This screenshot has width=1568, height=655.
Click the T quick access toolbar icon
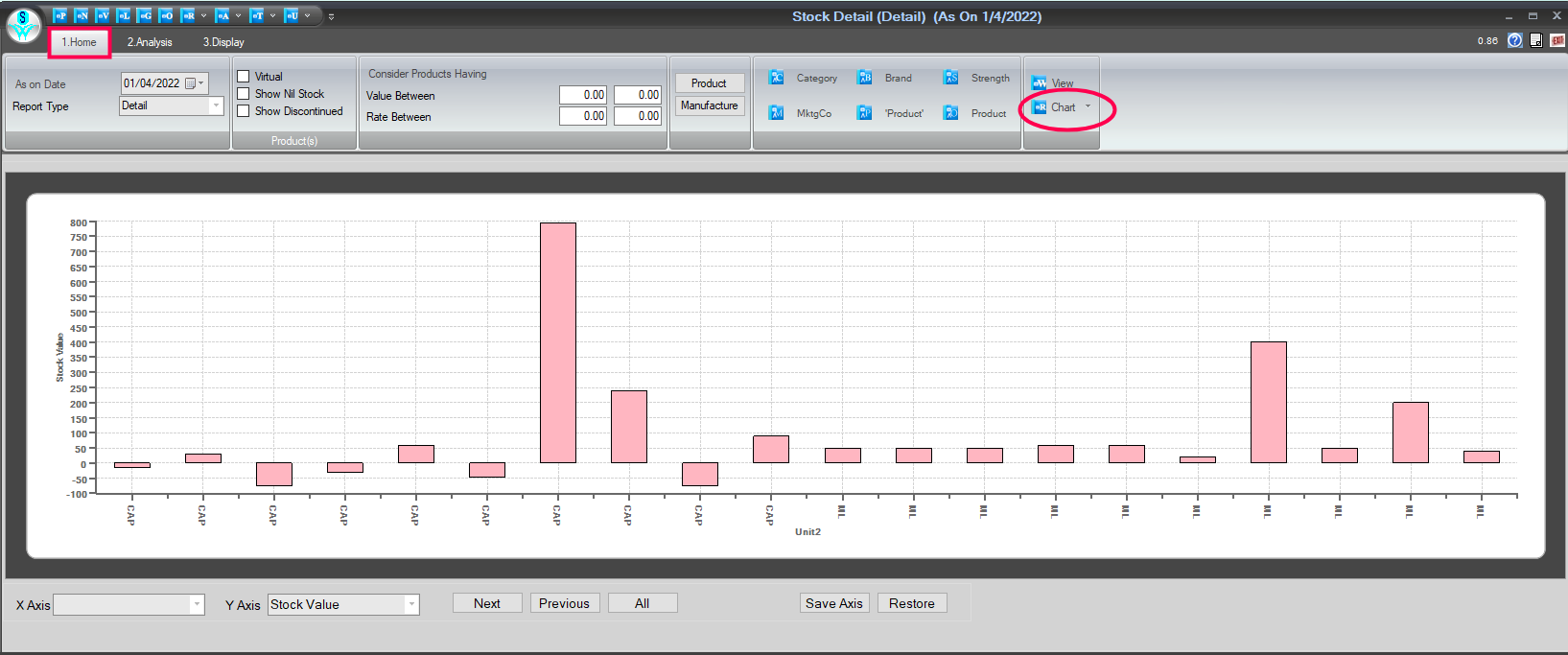(x=257, y=15)
